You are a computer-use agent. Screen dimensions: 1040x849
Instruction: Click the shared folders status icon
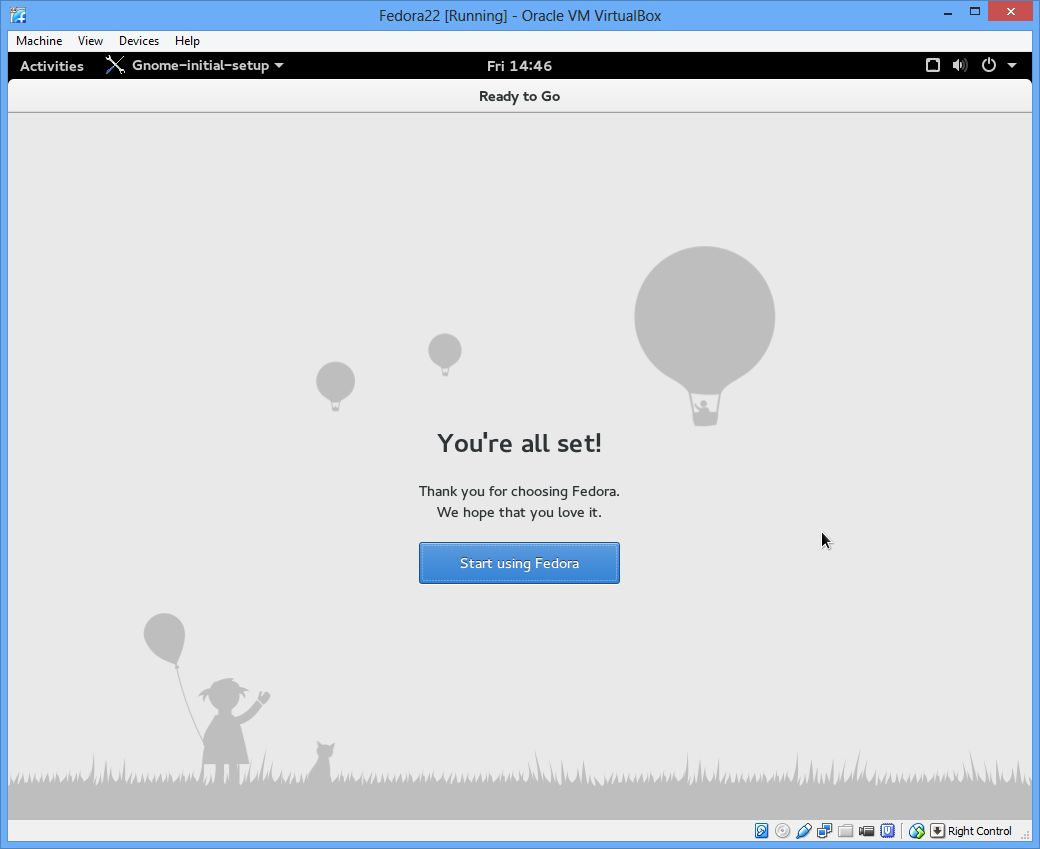pos(845,830)
